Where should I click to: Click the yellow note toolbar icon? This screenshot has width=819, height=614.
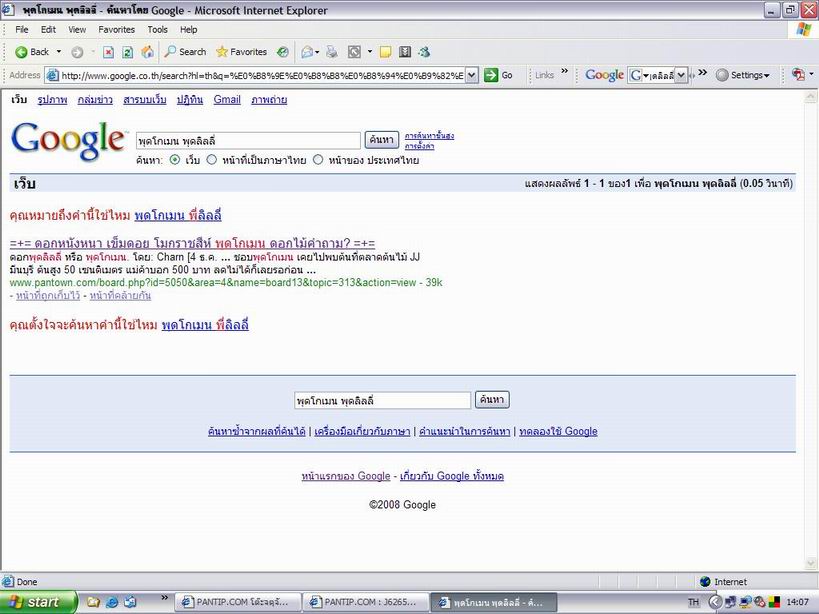385,52
